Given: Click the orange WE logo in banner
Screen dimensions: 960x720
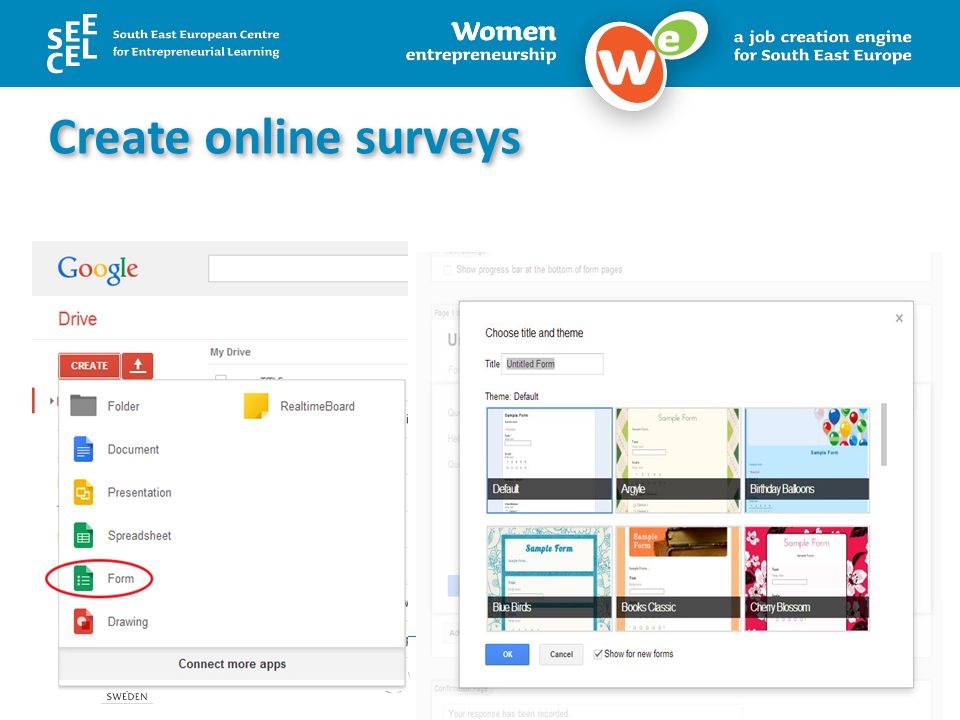Looking at the screenshot, I should (x=646, y=61).
